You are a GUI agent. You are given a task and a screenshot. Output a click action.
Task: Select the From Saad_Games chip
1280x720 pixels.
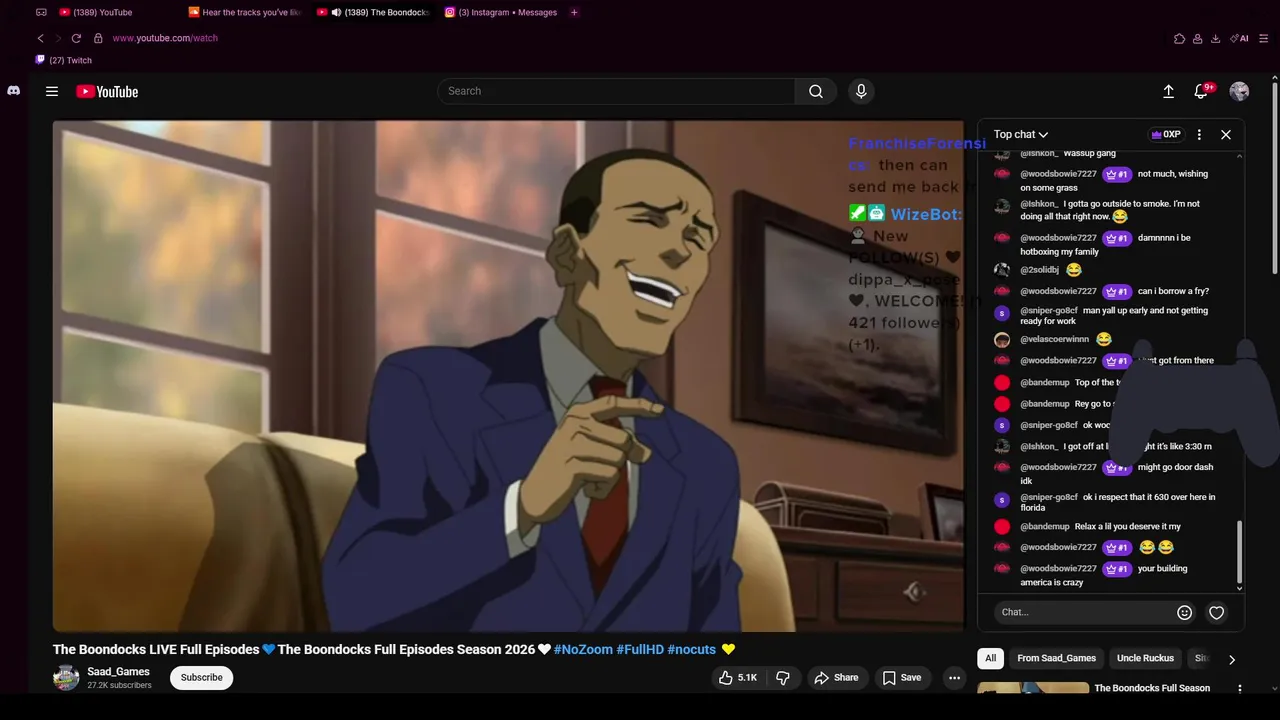(x=1056, y=658)
